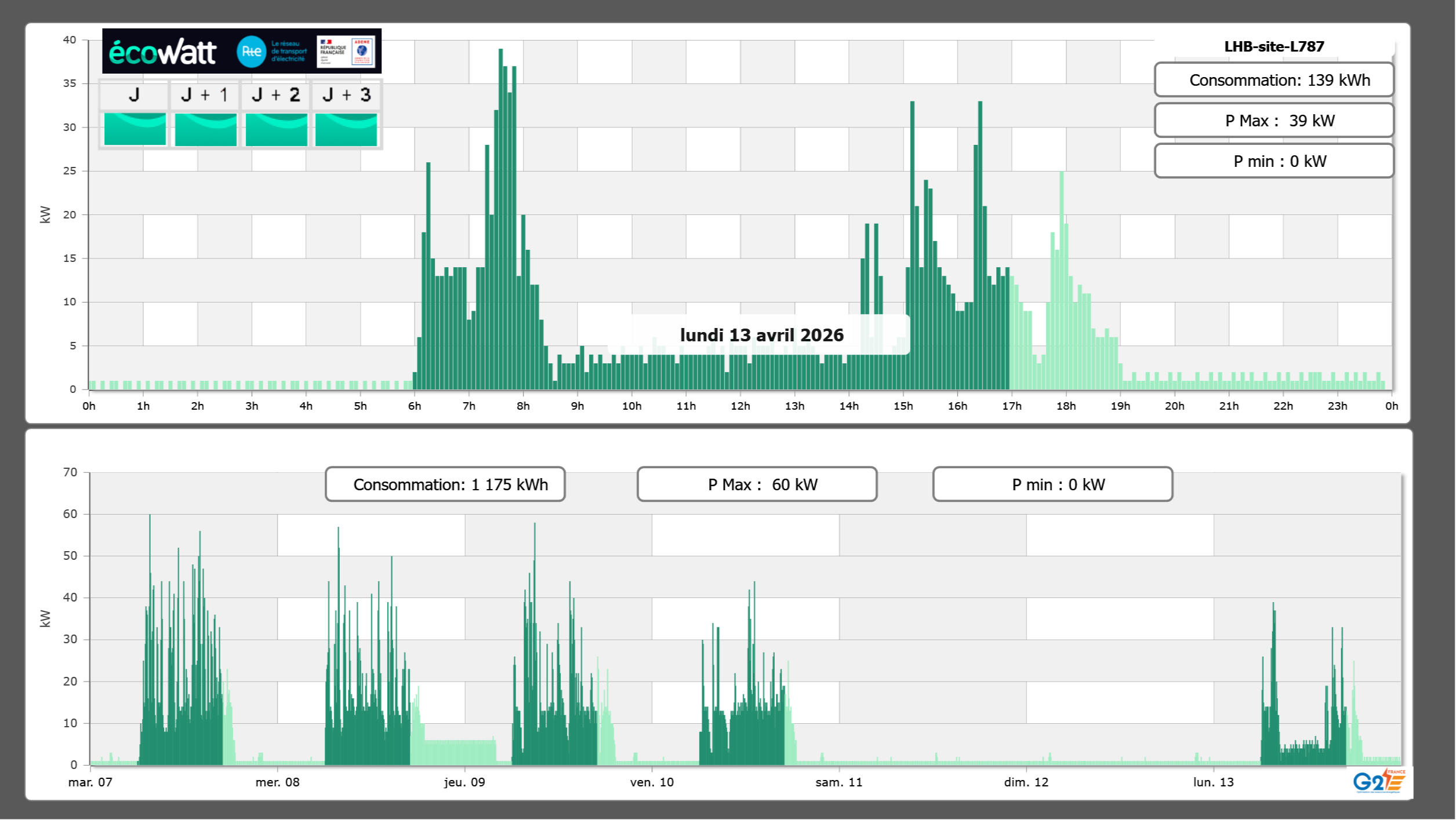Click the green signal icon under J + 3
This screenshot has width=1456, height=820.
tap(346, 129)
